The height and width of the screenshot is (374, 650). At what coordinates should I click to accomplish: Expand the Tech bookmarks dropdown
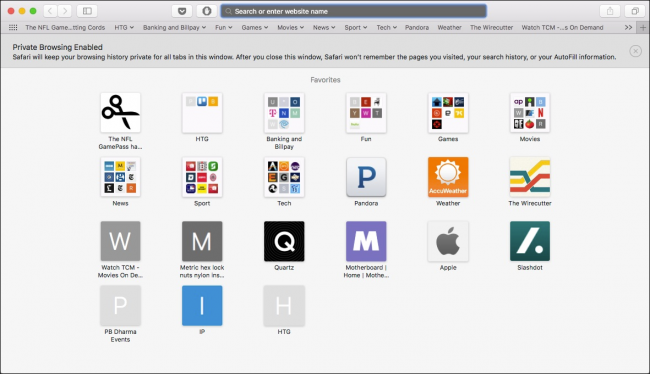click(386, 27)
